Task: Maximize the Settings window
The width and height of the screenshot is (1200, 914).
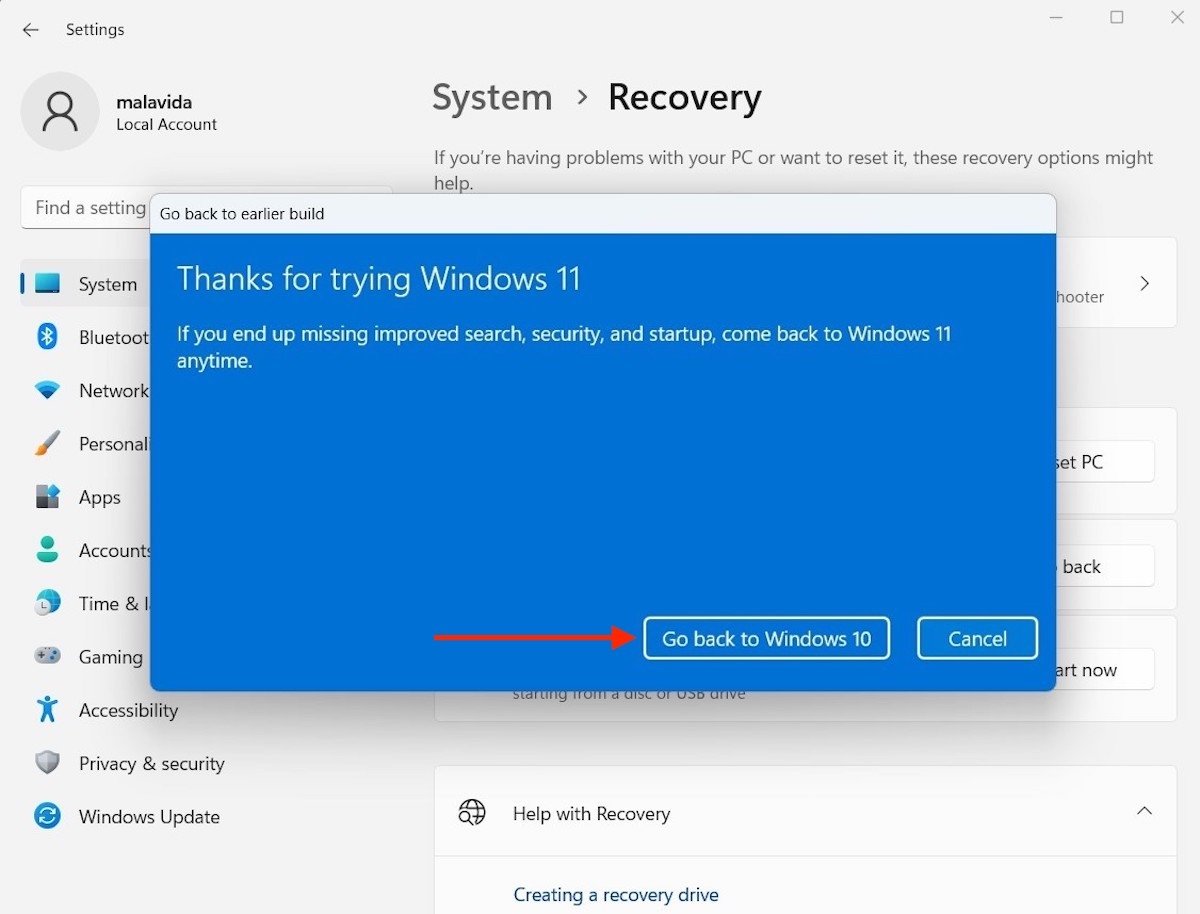Action: (x=1117, y=17)
